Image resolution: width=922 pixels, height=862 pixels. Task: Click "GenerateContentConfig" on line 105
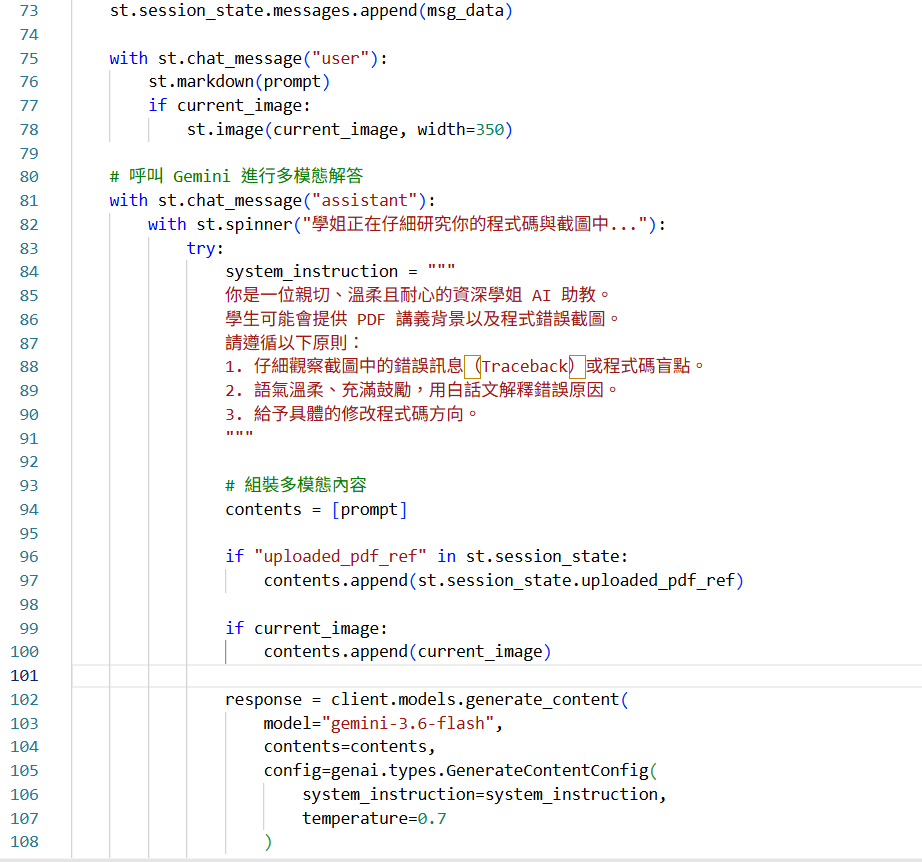547,771
